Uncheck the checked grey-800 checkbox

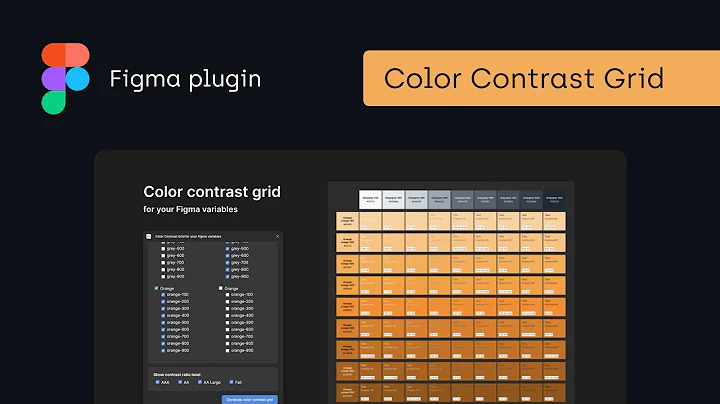[227, 269]
